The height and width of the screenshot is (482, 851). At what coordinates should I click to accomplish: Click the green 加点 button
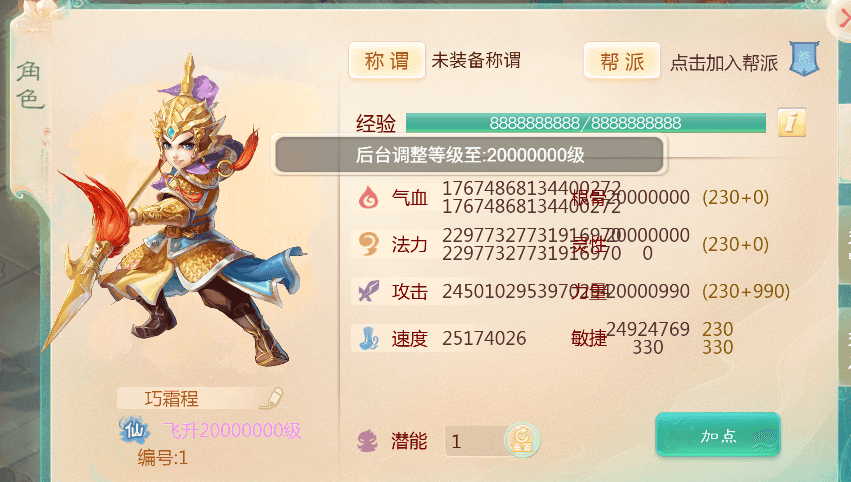tap(718, 435)
